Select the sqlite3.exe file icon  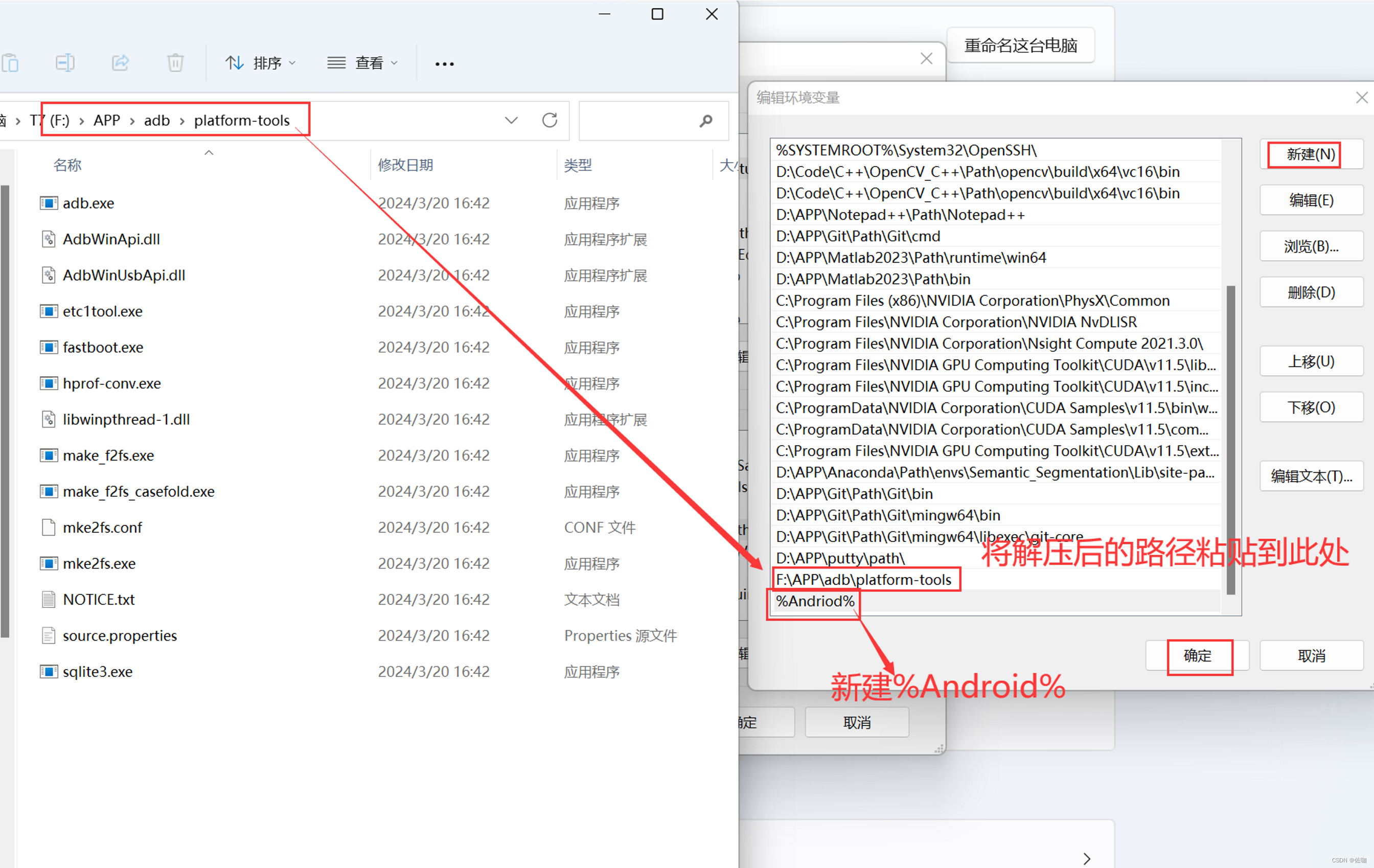pyautogui.click(x=49, y=672)
